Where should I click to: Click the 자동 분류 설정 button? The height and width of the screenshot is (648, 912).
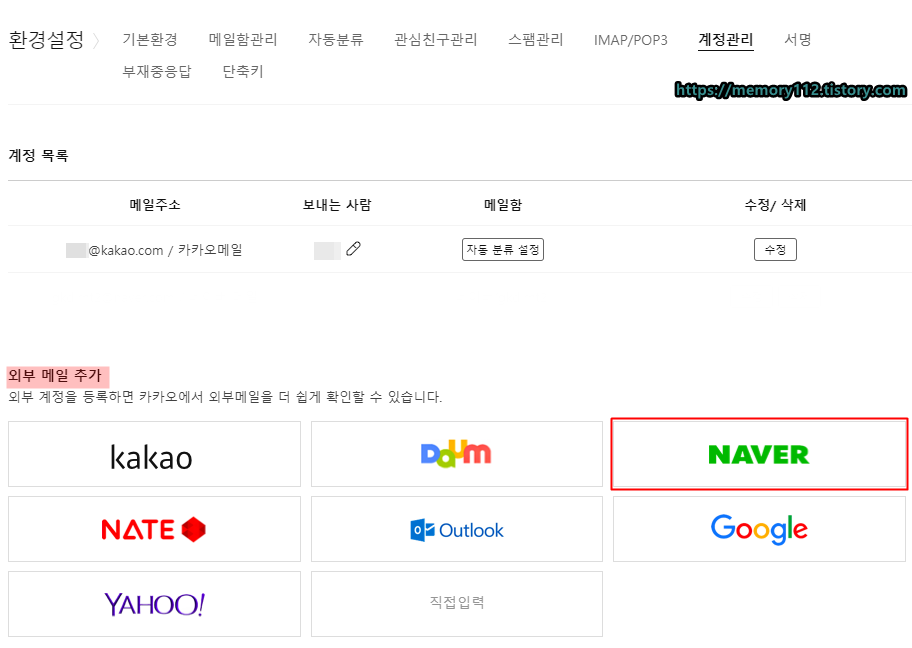tap(503, 250)
